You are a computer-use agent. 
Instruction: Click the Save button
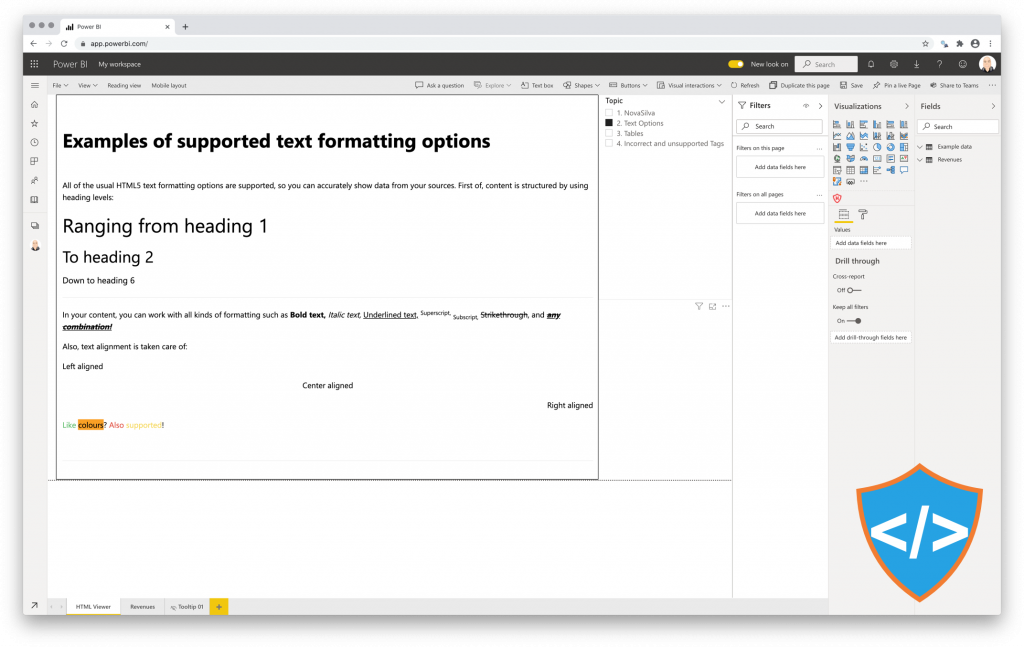[851, 85]
